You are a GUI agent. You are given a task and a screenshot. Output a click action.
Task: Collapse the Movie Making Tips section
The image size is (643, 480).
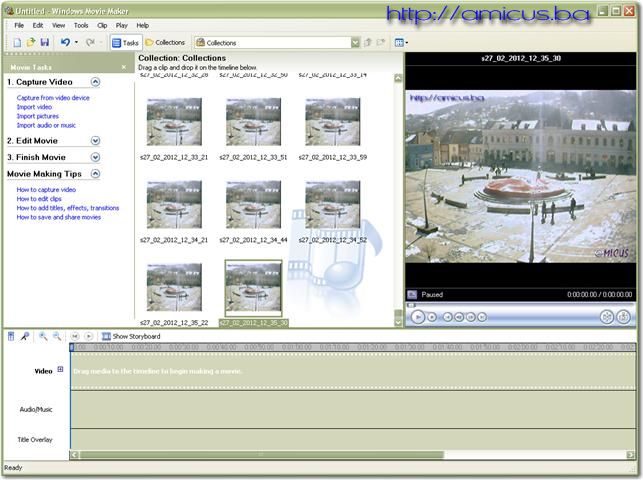(95, 174)
